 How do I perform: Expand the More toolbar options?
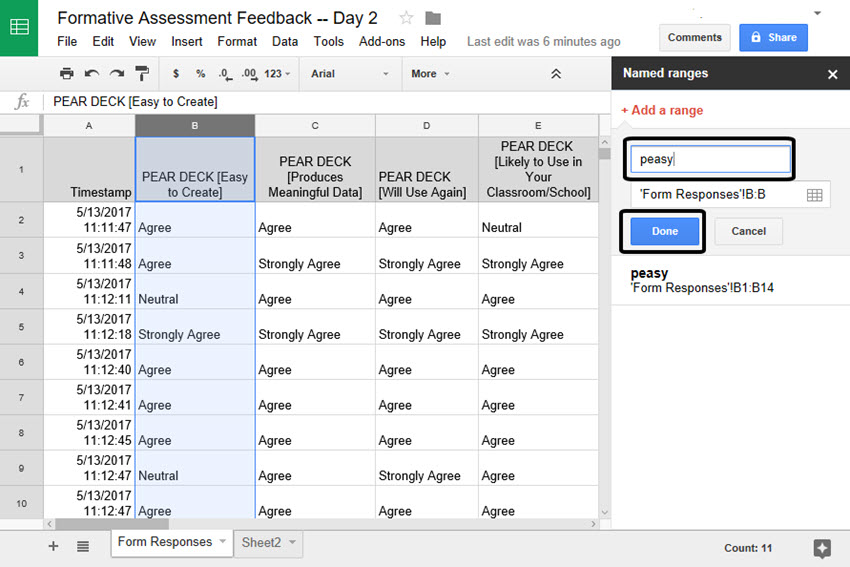[x=430, y=74]
